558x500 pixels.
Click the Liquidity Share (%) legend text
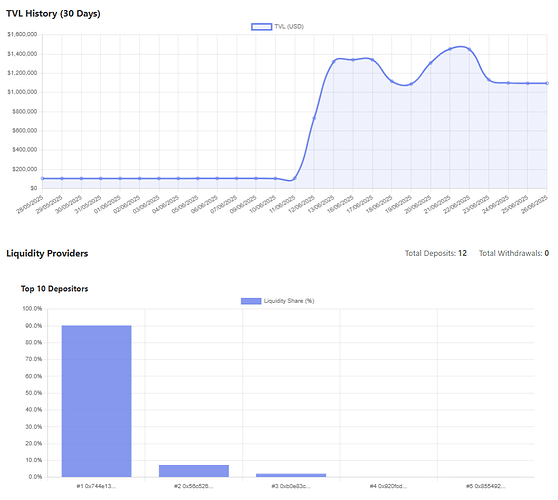(289, 301)
